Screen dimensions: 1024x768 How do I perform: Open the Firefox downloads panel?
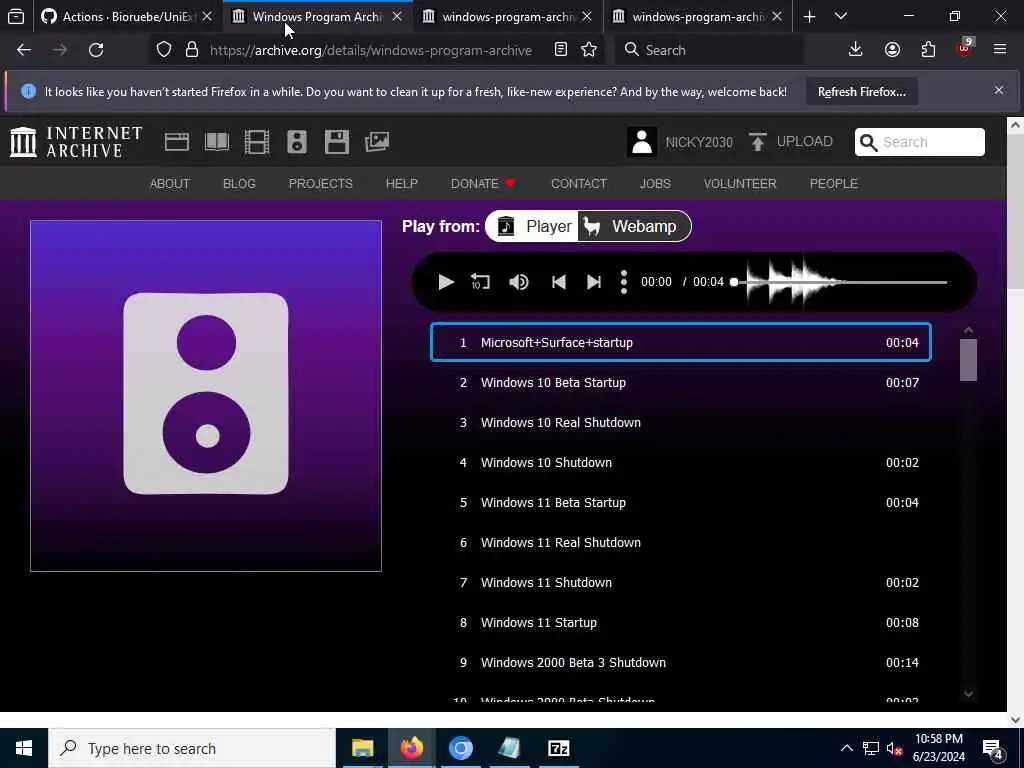click(x=856, y=50)
